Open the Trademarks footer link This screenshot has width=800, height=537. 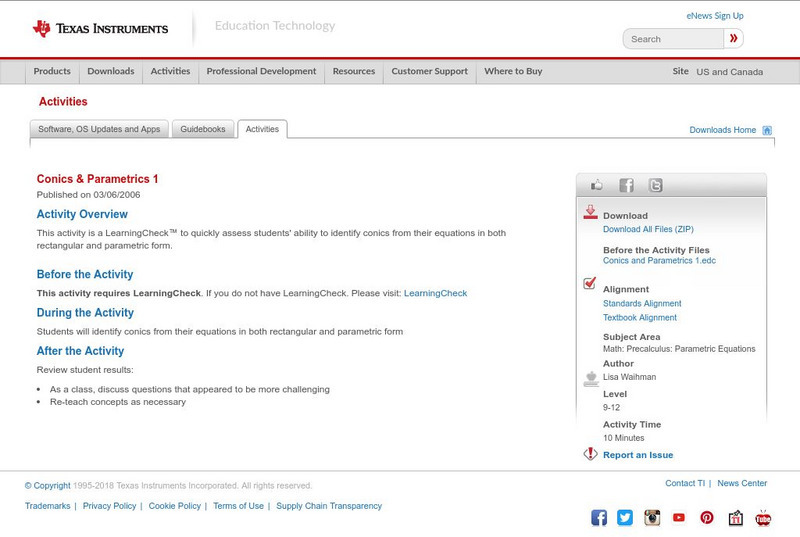(47, 506)
